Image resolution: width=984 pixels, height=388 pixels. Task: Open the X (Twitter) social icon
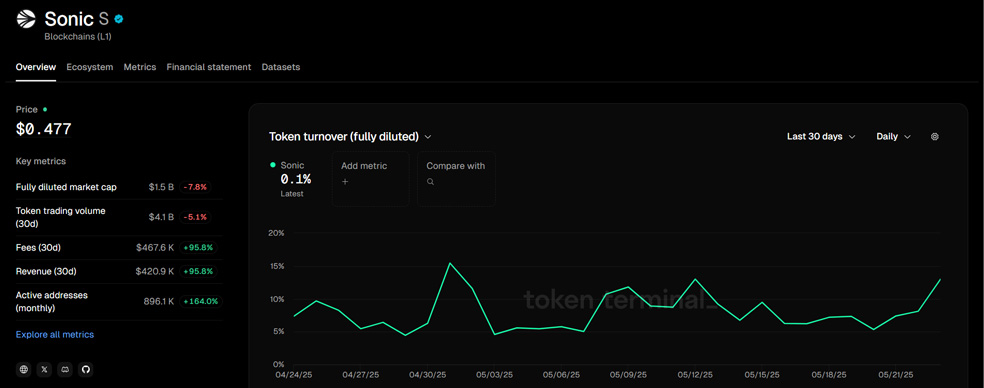44,369
